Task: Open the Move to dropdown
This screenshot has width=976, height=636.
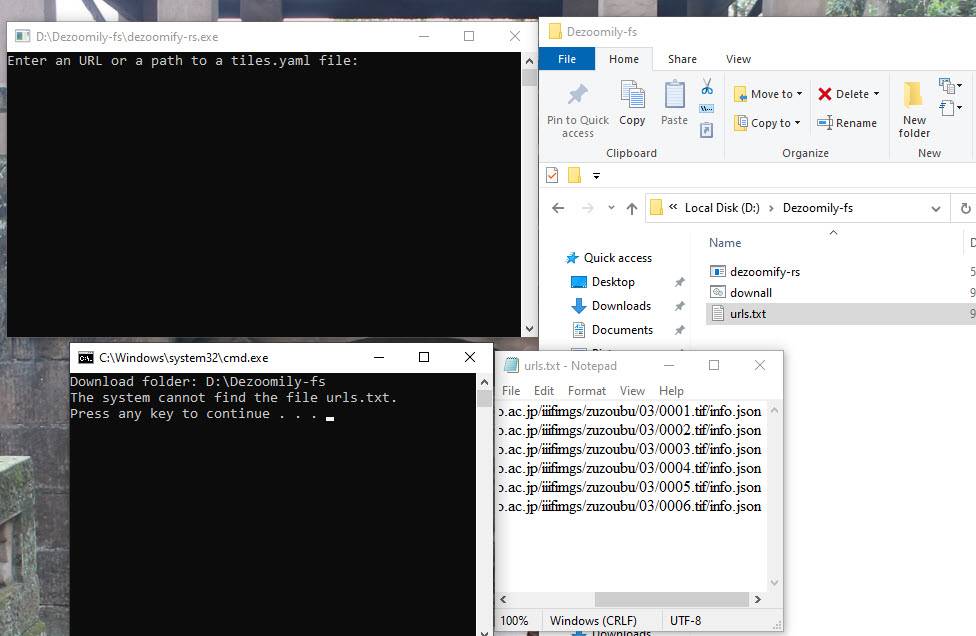Action: (768, 94)
